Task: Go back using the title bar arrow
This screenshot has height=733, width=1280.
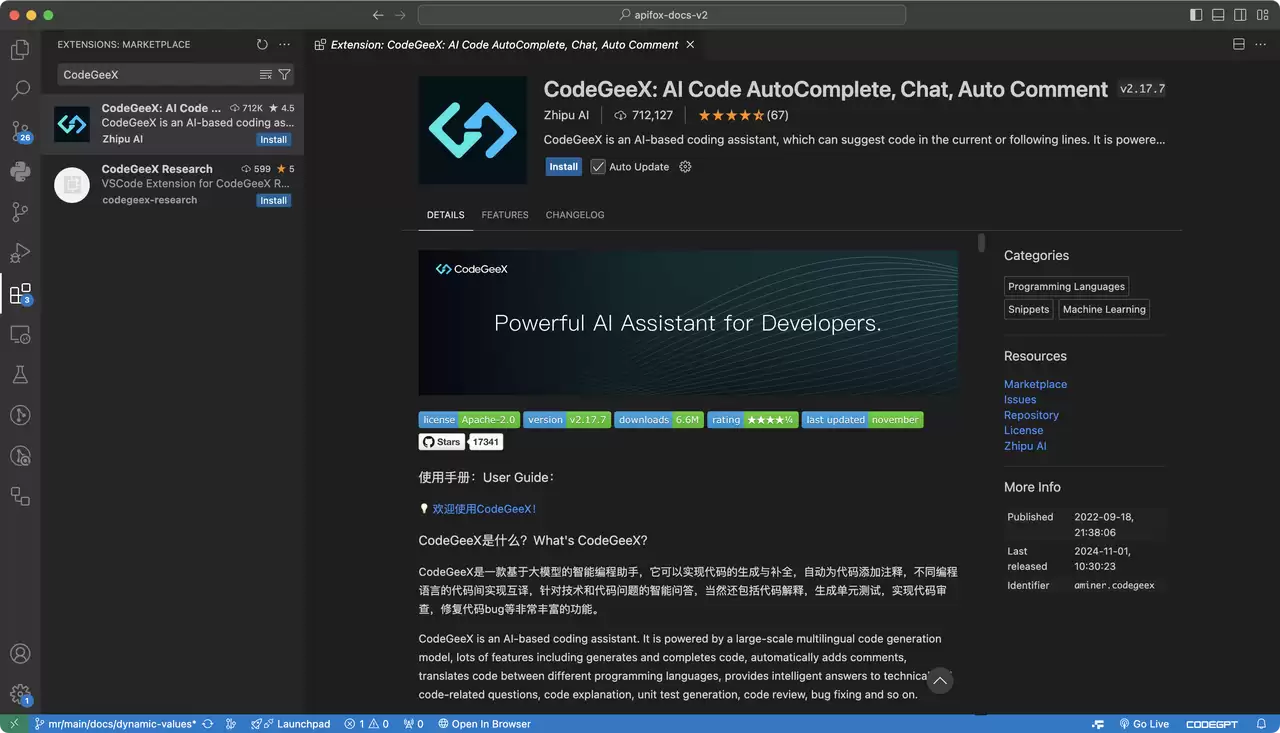Action: pyautogui.click(x=378, y=15)
